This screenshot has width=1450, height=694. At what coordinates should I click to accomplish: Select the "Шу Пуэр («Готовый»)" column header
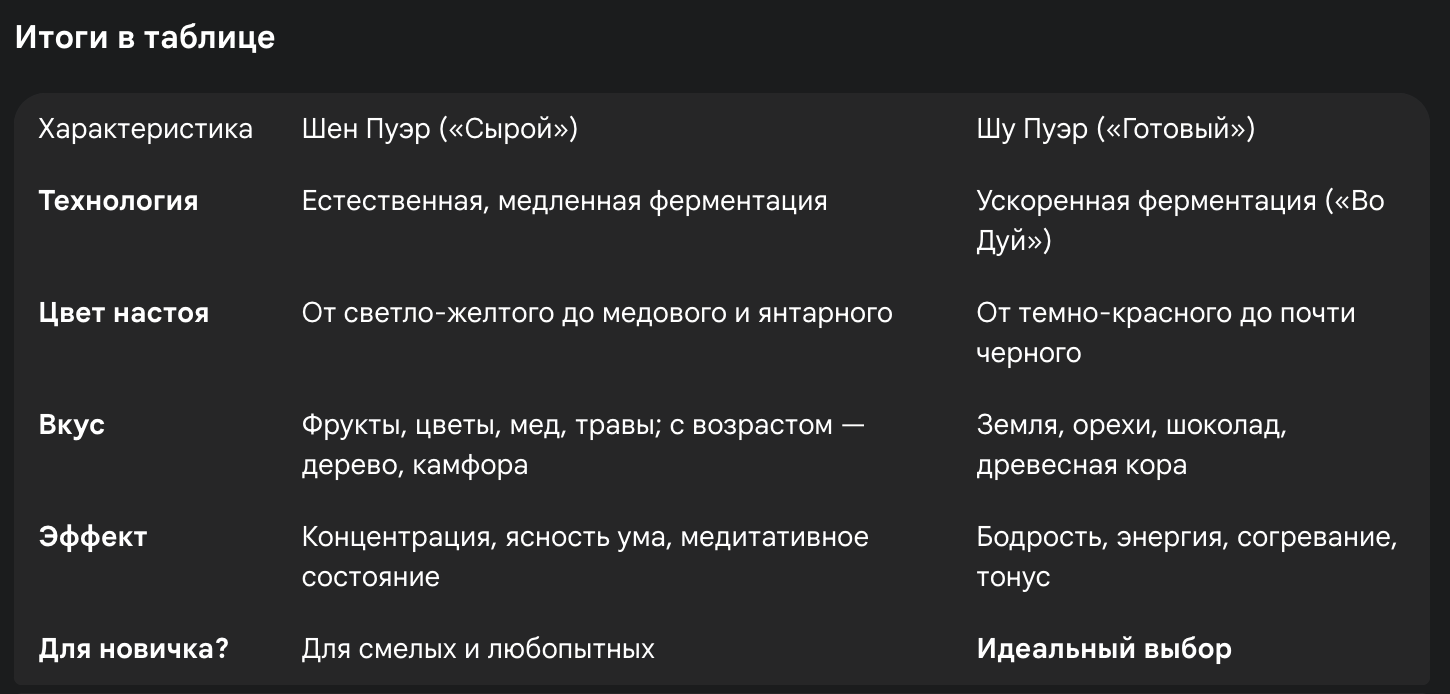tap(1115, 129)
